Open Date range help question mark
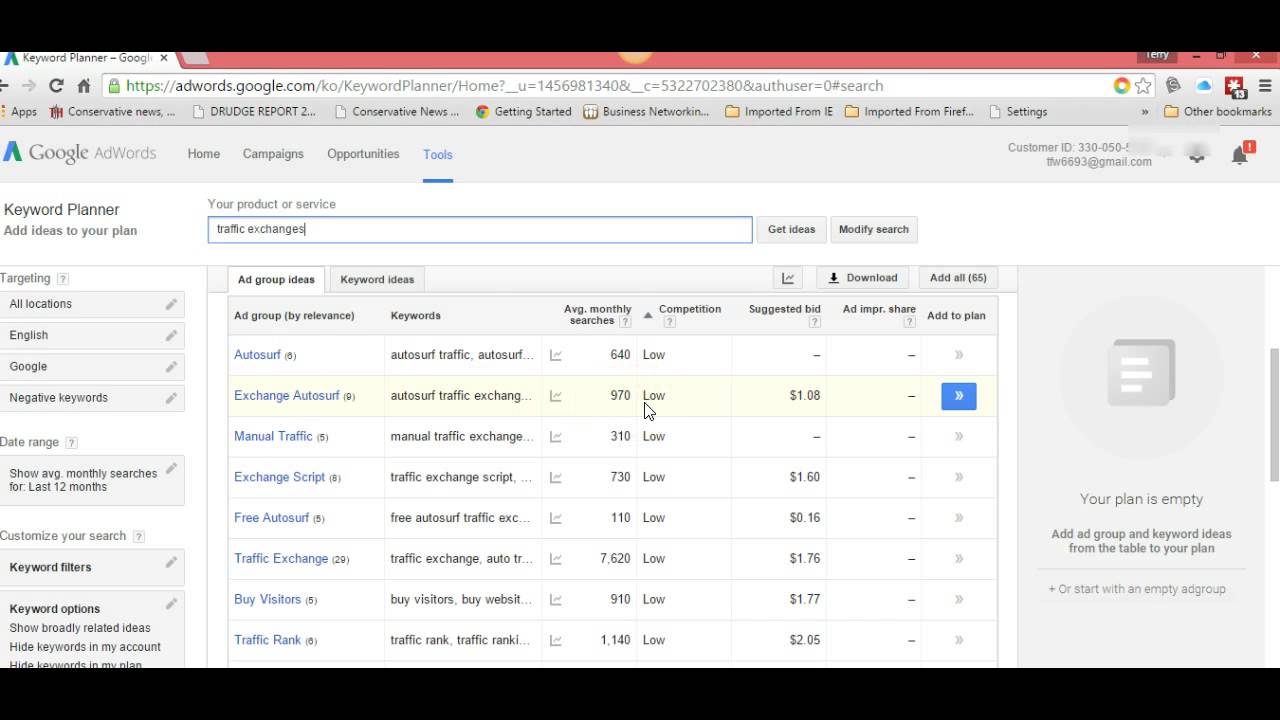The width and height of the screenshot is (1280, 720). click(71, 443)
